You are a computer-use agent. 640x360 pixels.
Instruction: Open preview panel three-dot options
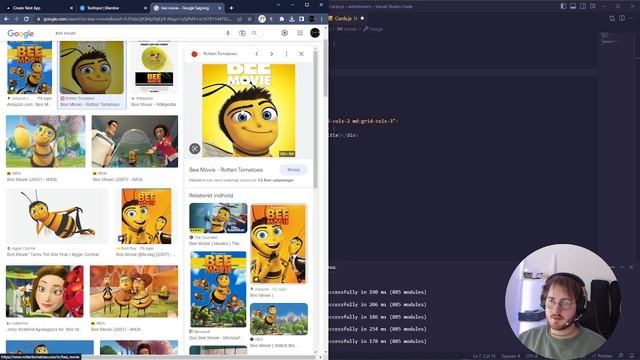287,54
